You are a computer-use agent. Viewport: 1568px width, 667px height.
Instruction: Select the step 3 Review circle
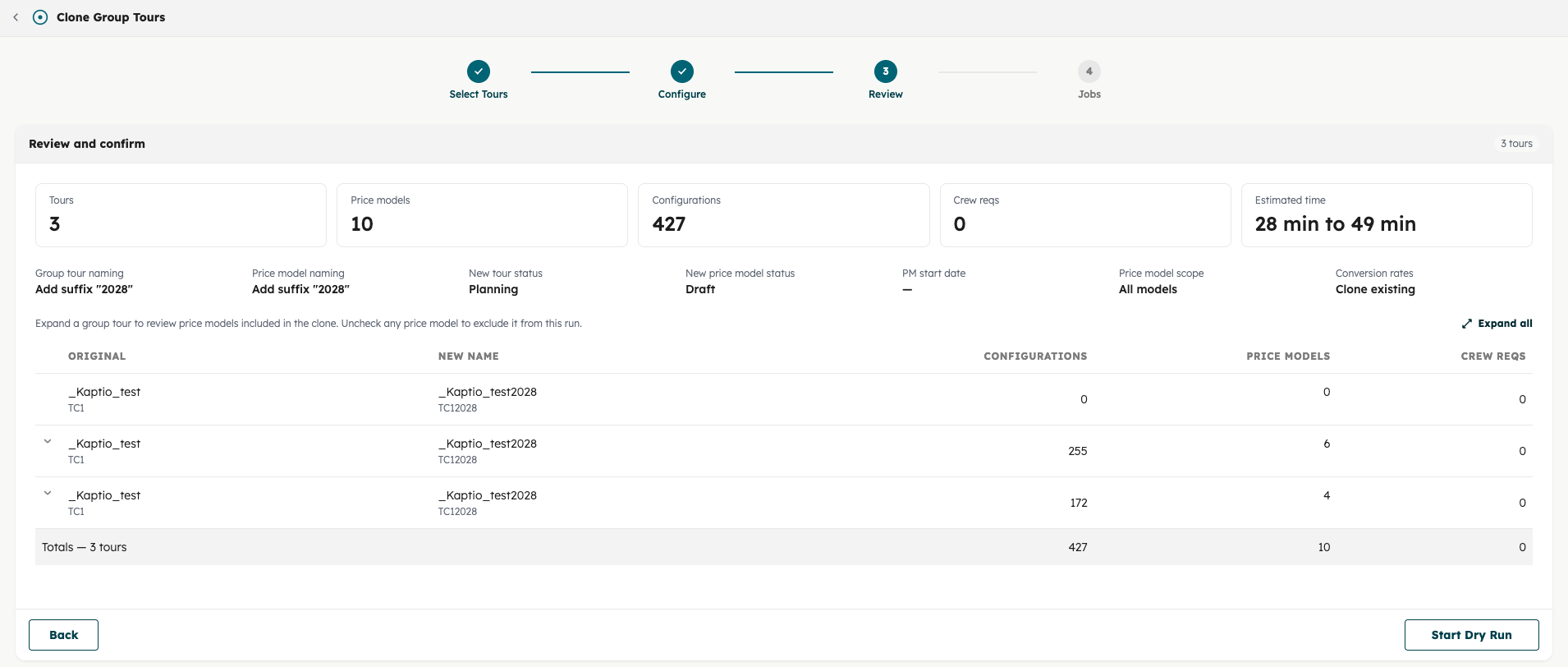tap(886, 71)
